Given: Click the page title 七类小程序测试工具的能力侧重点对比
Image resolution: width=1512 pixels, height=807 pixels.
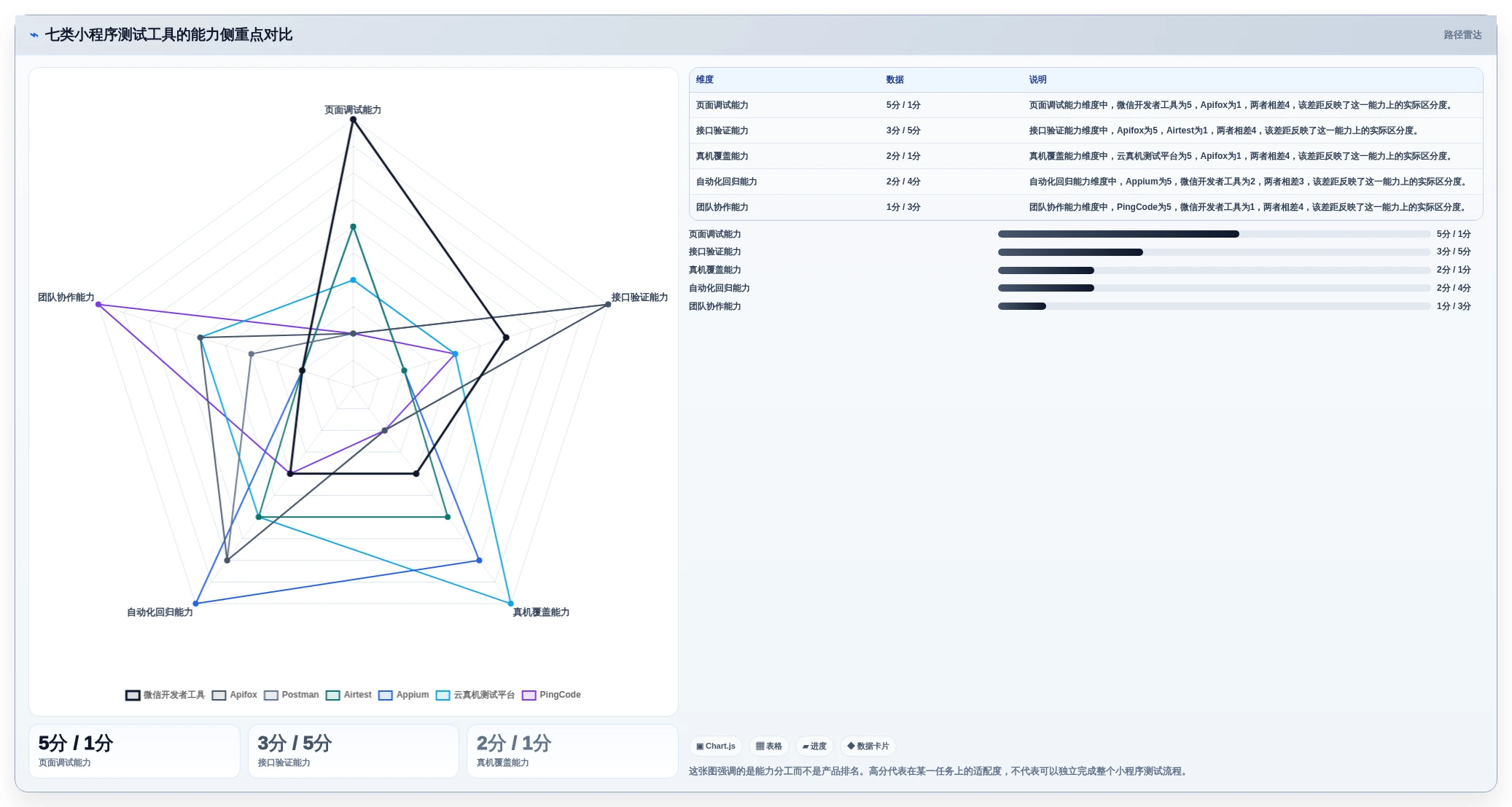Looking at the screenshot, I should coord(168,35).
